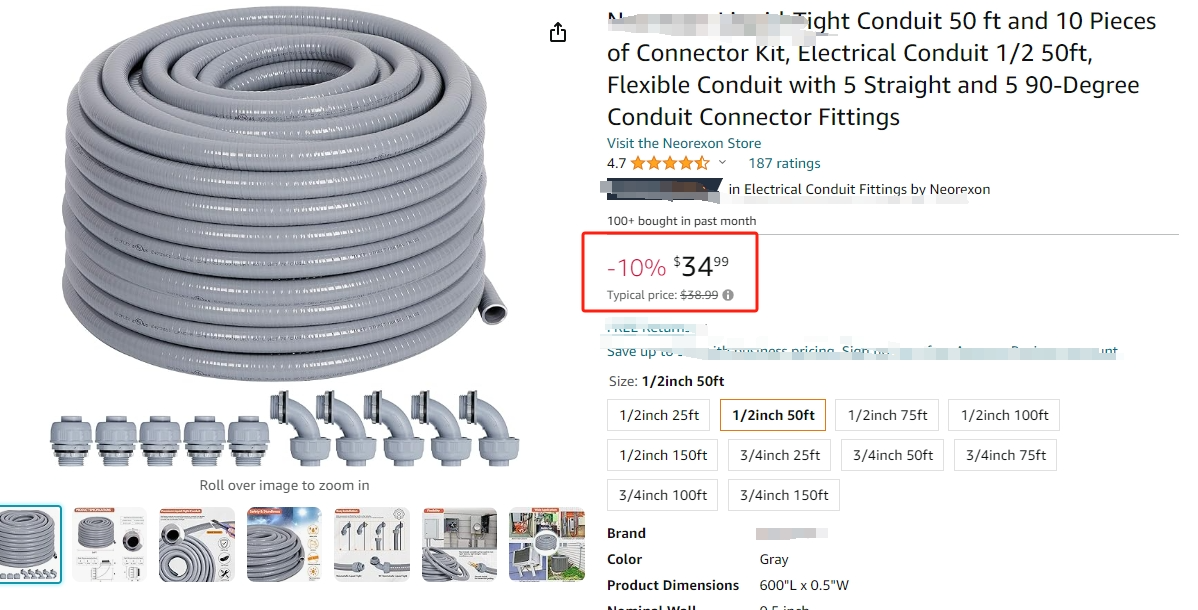
Task: Select the 3/4inch 50ft size option
Action: click(892, 455)
